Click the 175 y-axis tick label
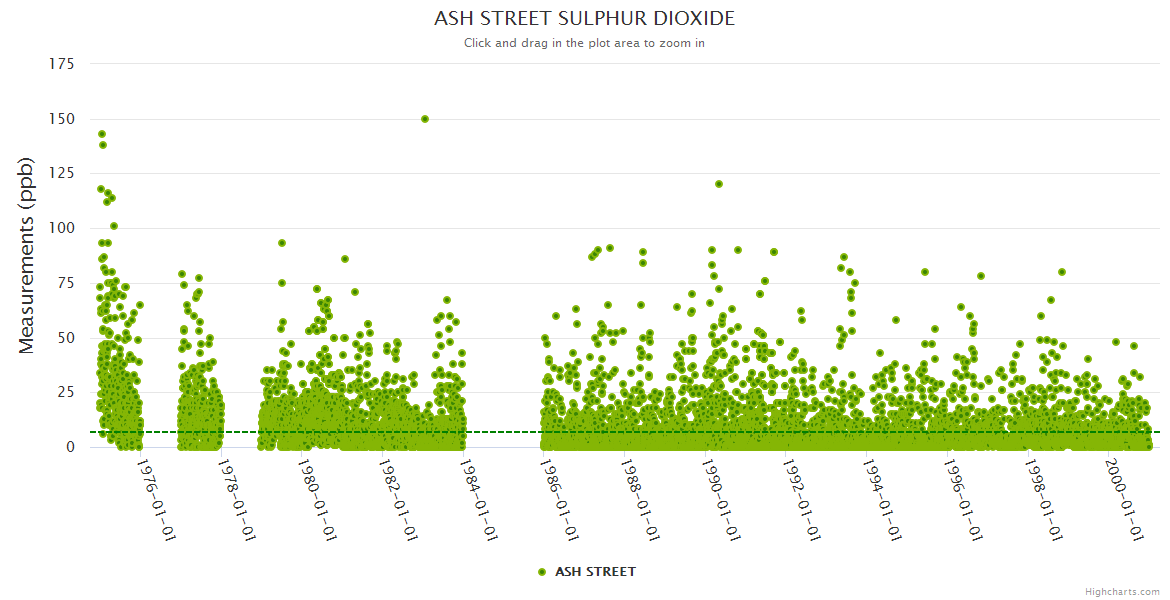This screenshot has height=600, width=1170. coord(61,64)
